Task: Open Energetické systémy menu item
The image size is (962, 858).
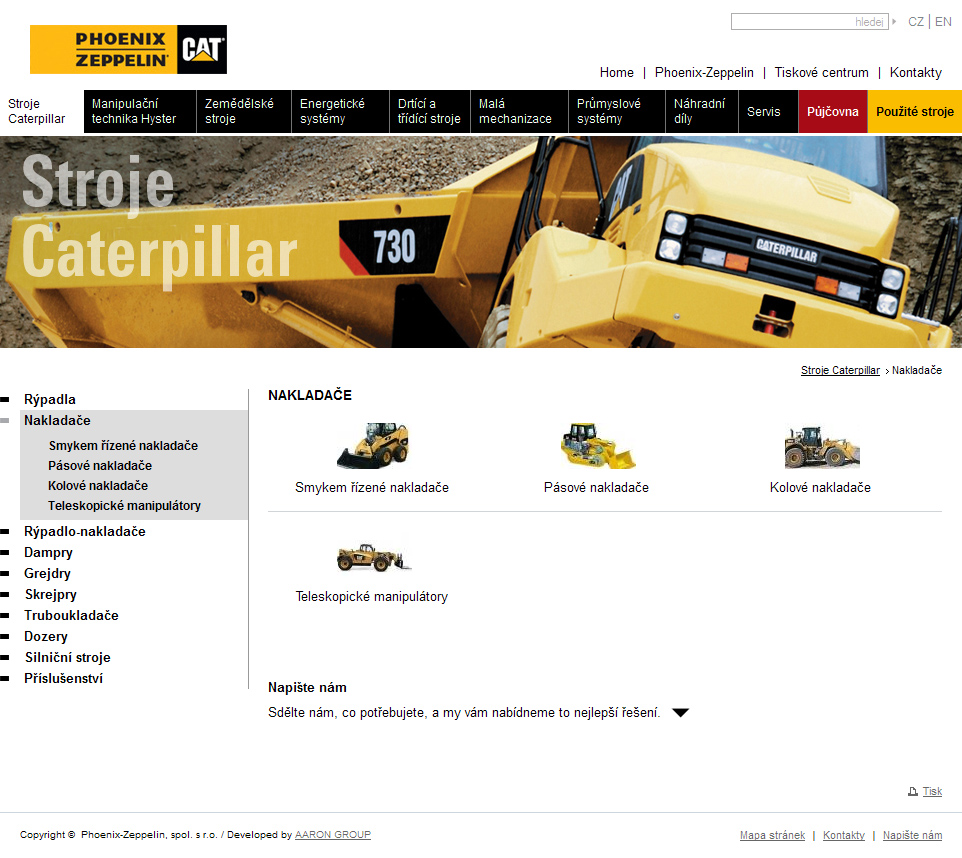Action: coord(341,111)
